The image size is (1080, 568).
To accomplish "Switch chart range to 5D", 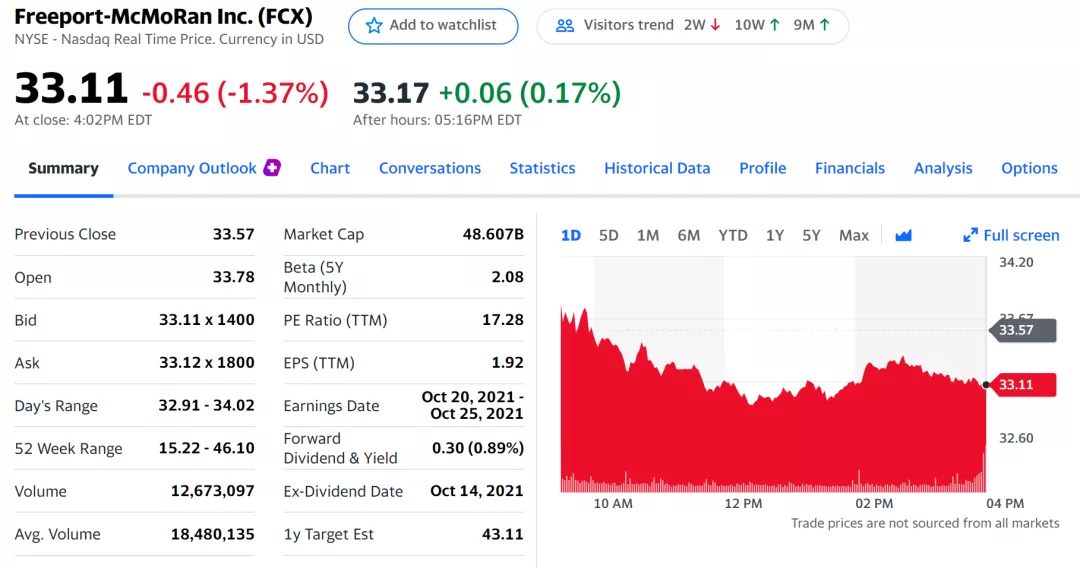I will point(609,236).
